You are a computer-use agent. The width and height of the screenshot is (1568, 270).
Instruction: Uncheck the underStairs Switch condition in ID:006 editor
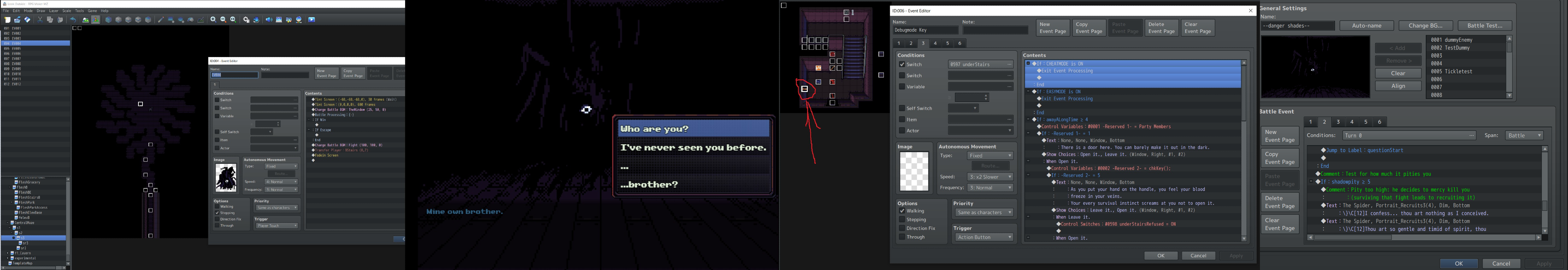pos(901,65)
